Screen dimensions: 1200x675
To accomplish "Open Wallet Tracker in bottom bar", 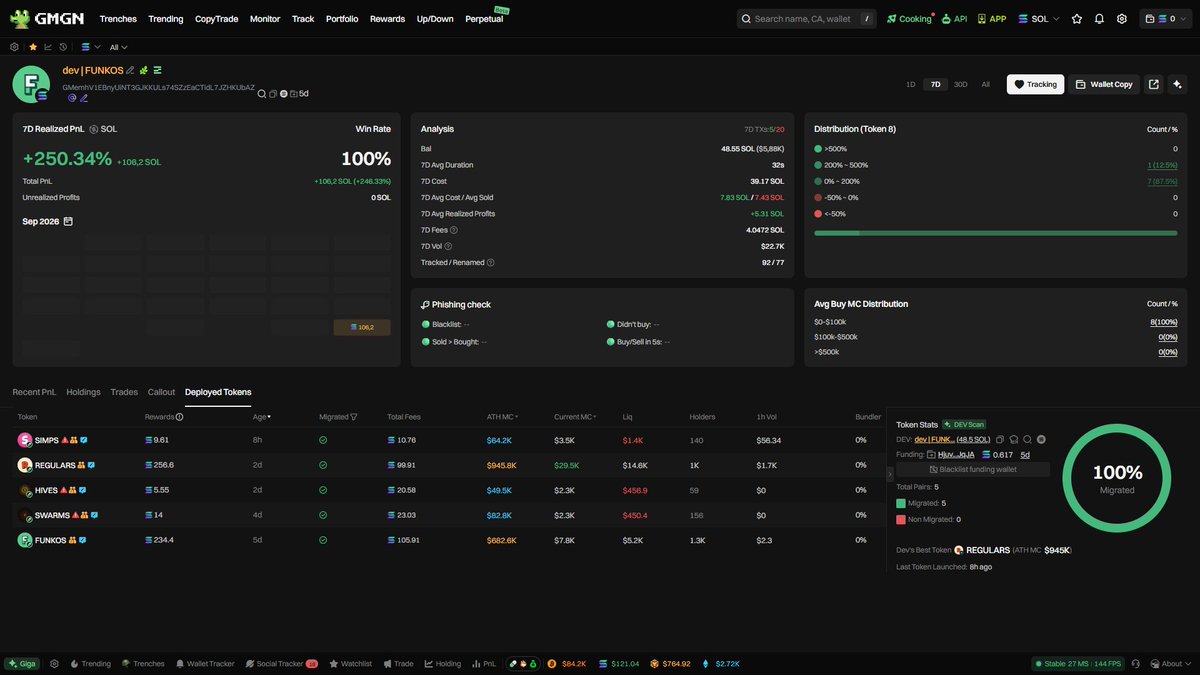I will [204, 663].
